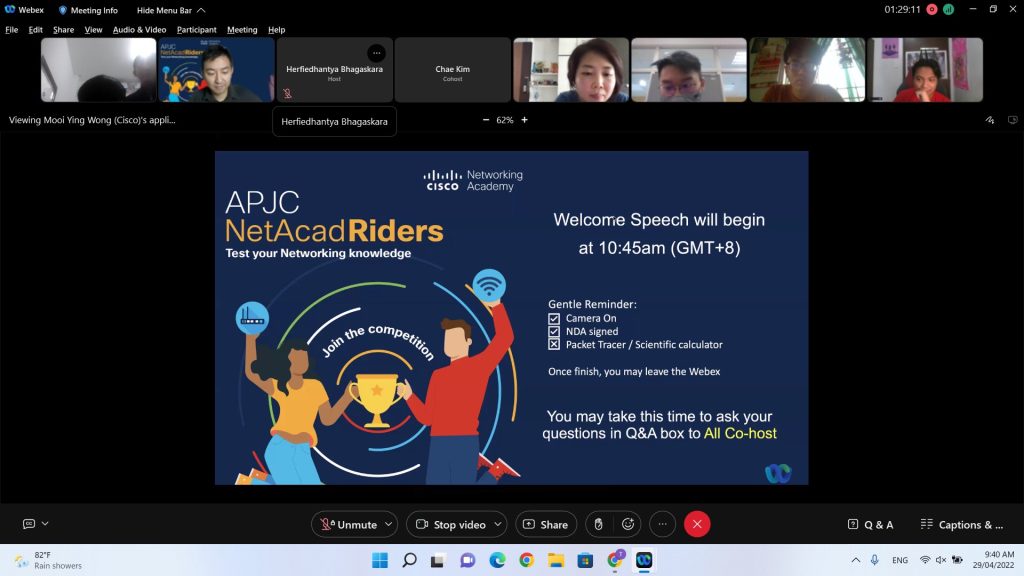Select the masked man with glasses thumbnail
1024x576 pixels.
[x=689, y=70]
